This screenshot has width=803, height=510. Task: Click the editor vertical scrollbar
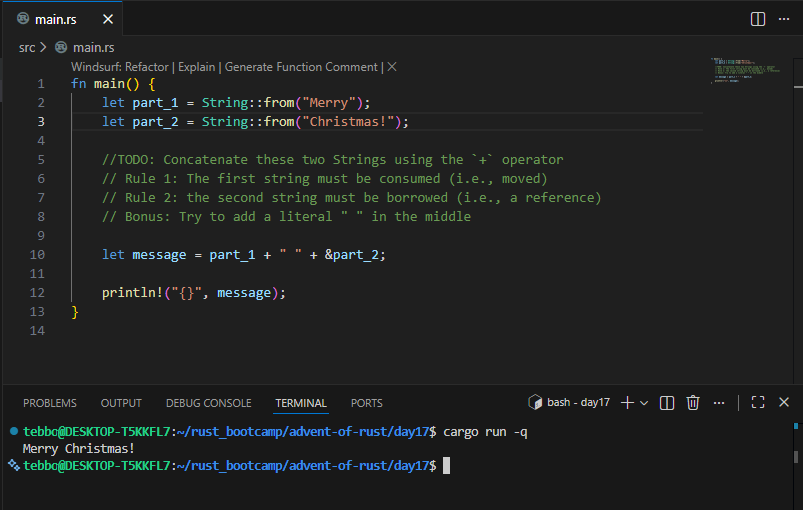(x=798, y=220)
